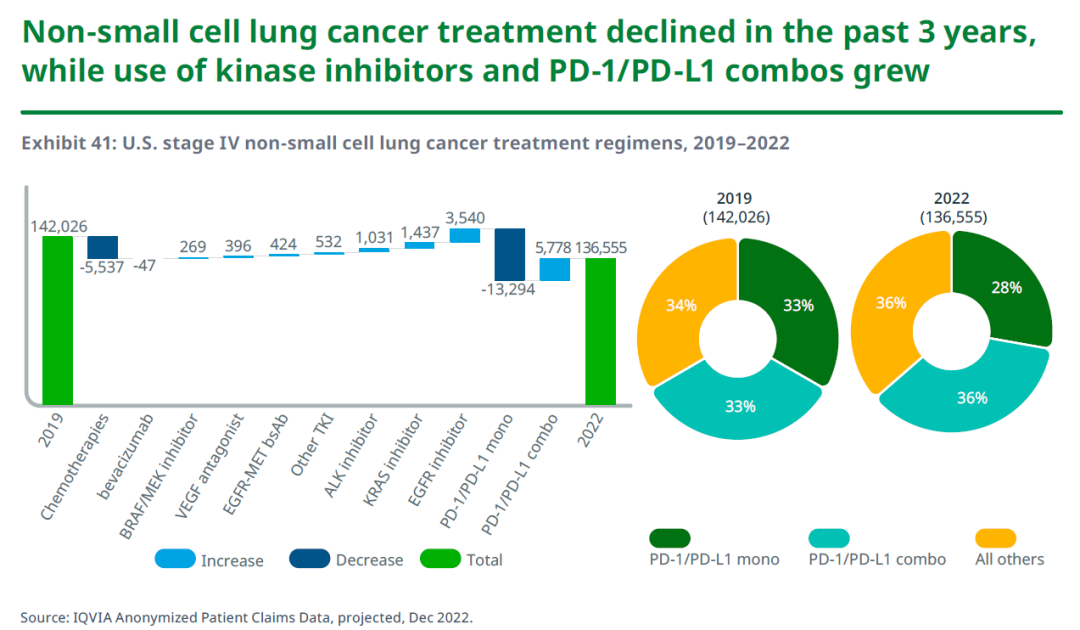Click the Exhibit 41 subtitle text

(x=405, y=143)
